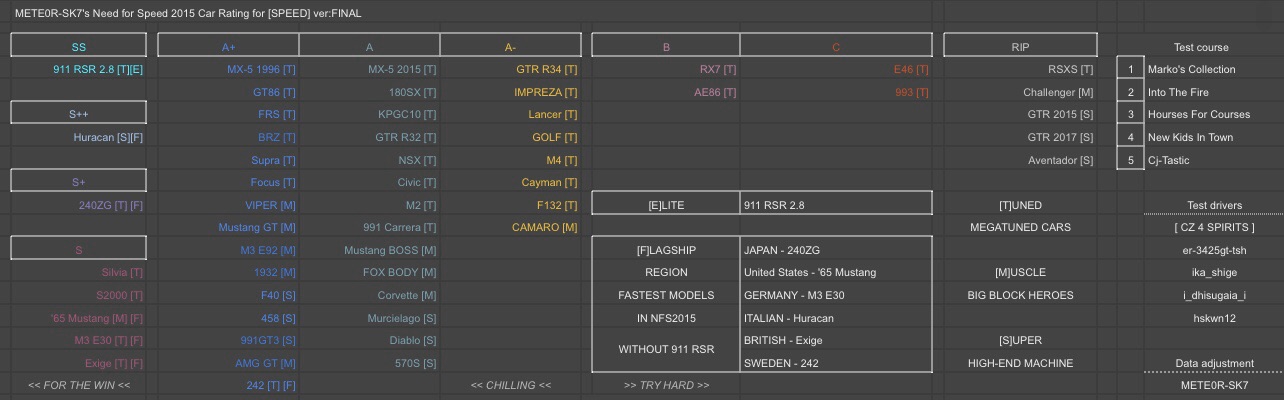The height and width of the screenshot is (400, 1284).
Task: Select the 'GT86 [T]' cell
Action: coord(229,92)
